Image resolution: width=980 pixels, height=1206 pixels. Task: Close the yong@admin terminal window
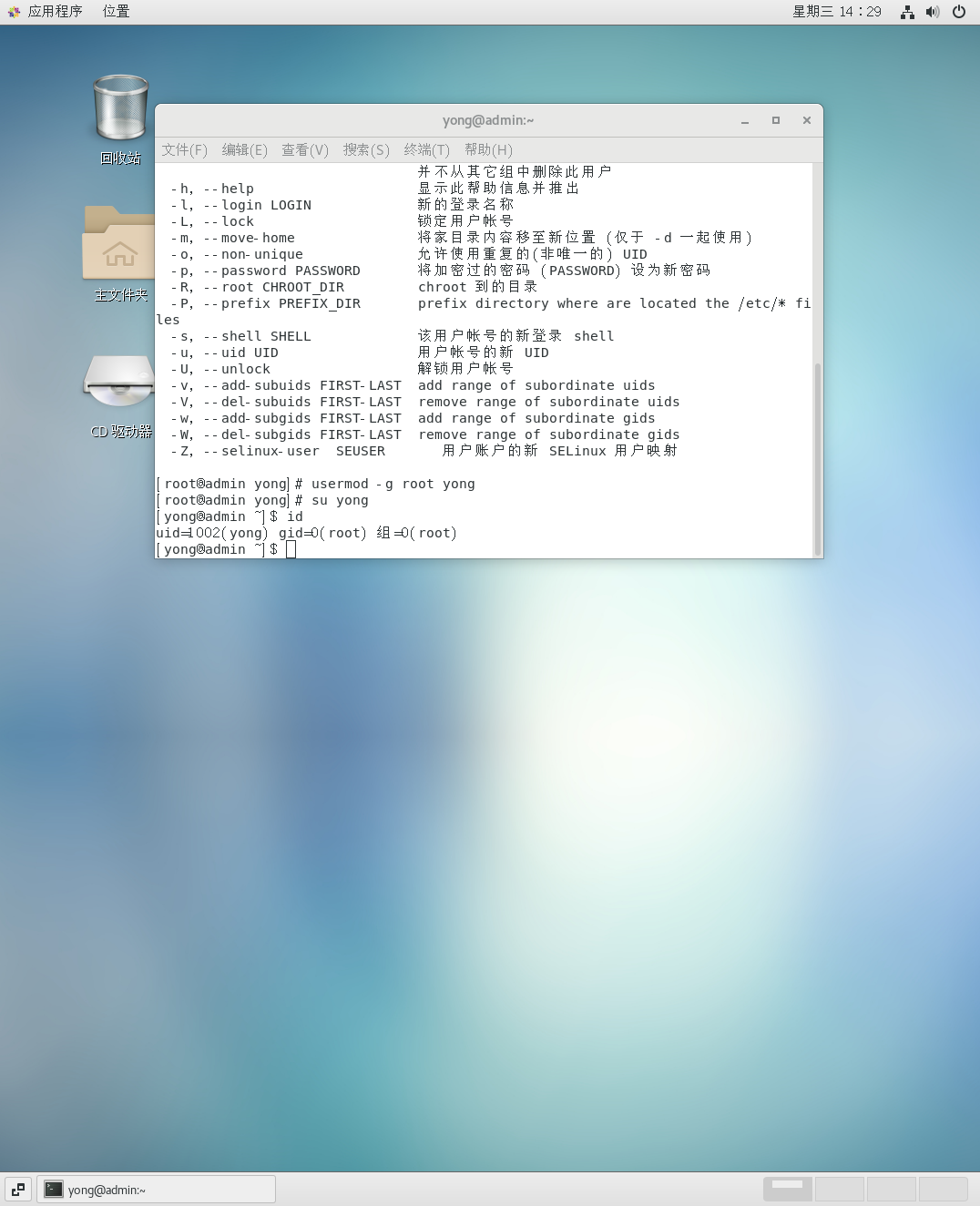[807, 120]
